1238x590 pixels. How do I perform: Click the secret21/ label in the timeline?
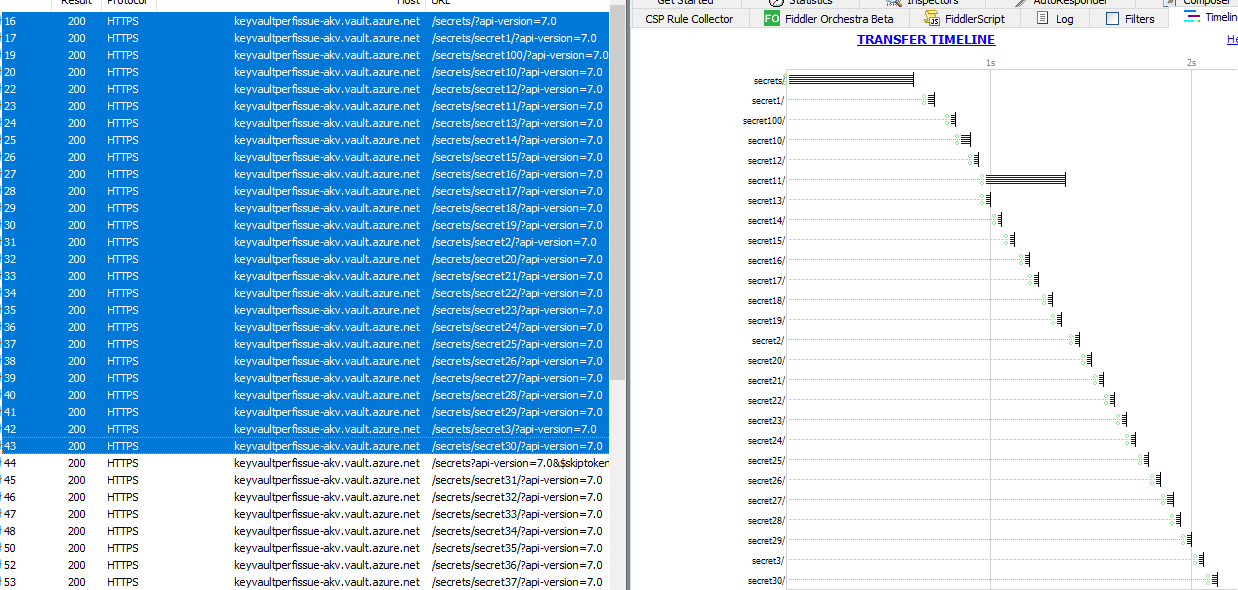[x=767, y=381]
